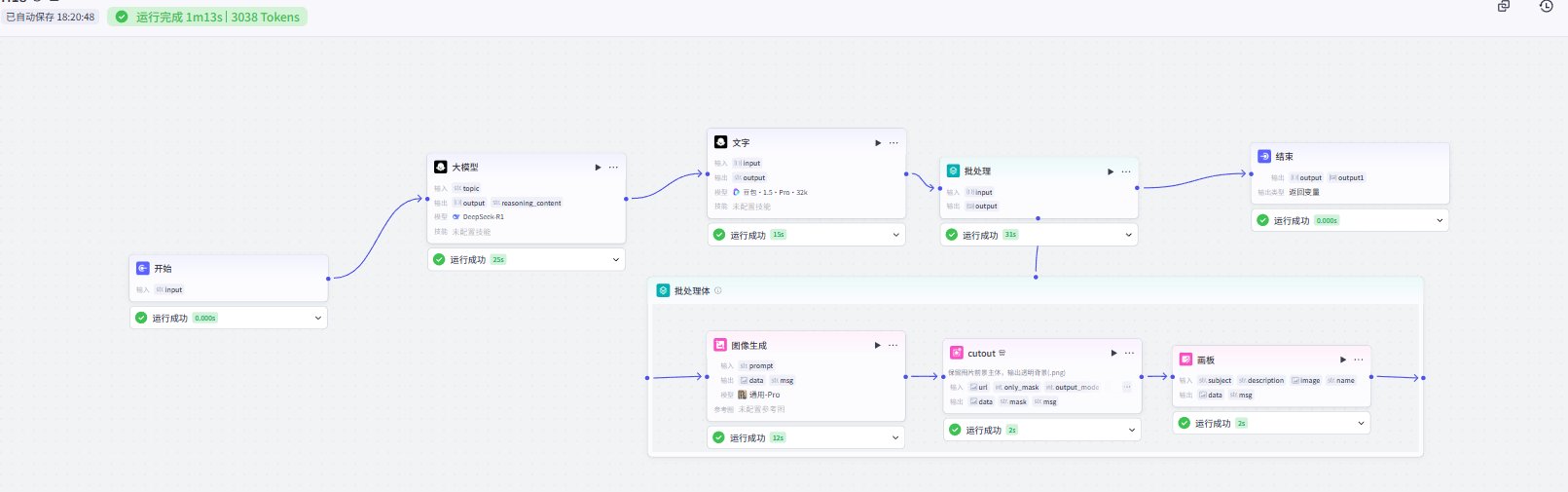Screen dimensions: 1568x492
Task: Click the DeepSeek-R1 model label
Action: click(x=483, y=217)
